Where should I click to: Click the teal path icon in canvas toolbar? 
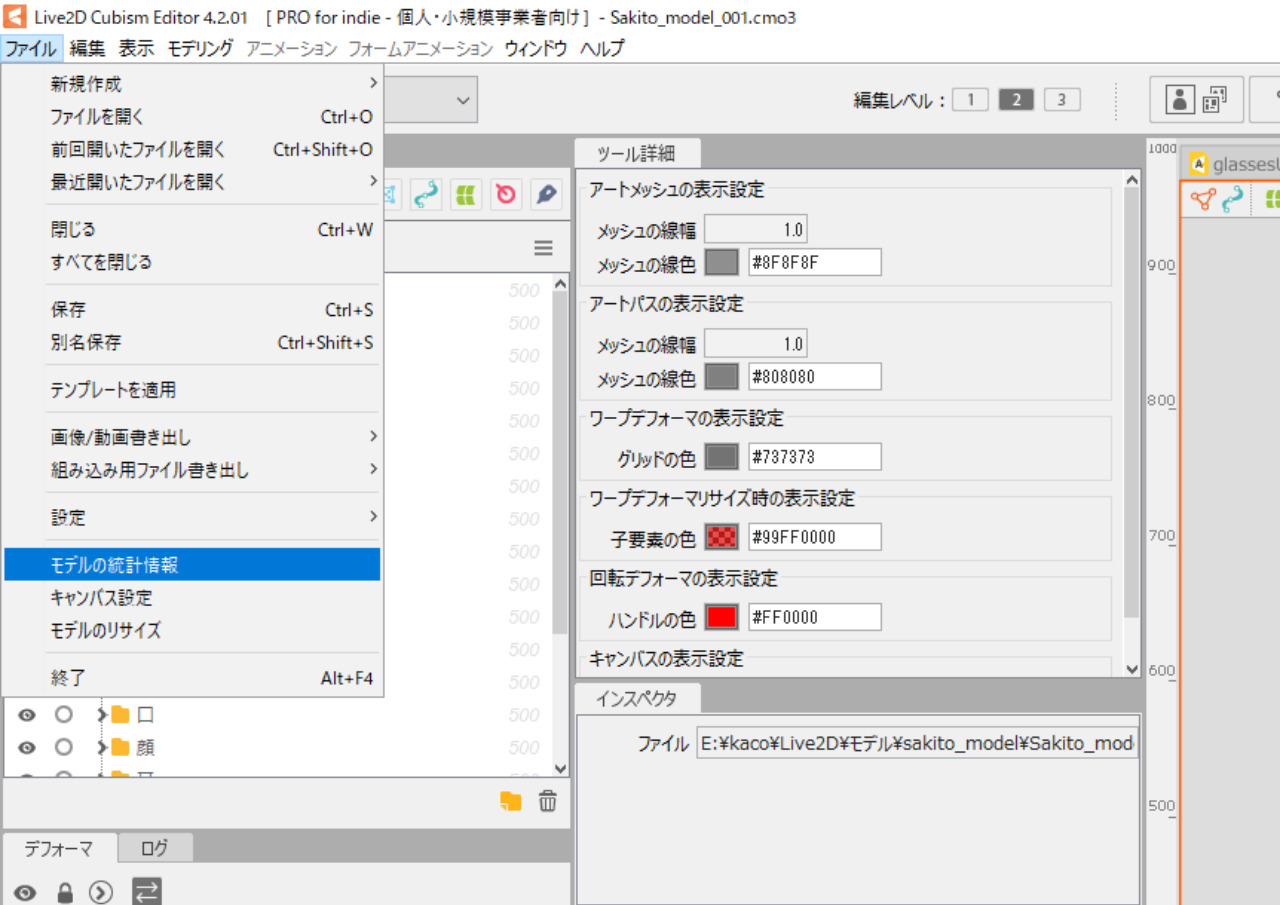(1233, 199)
